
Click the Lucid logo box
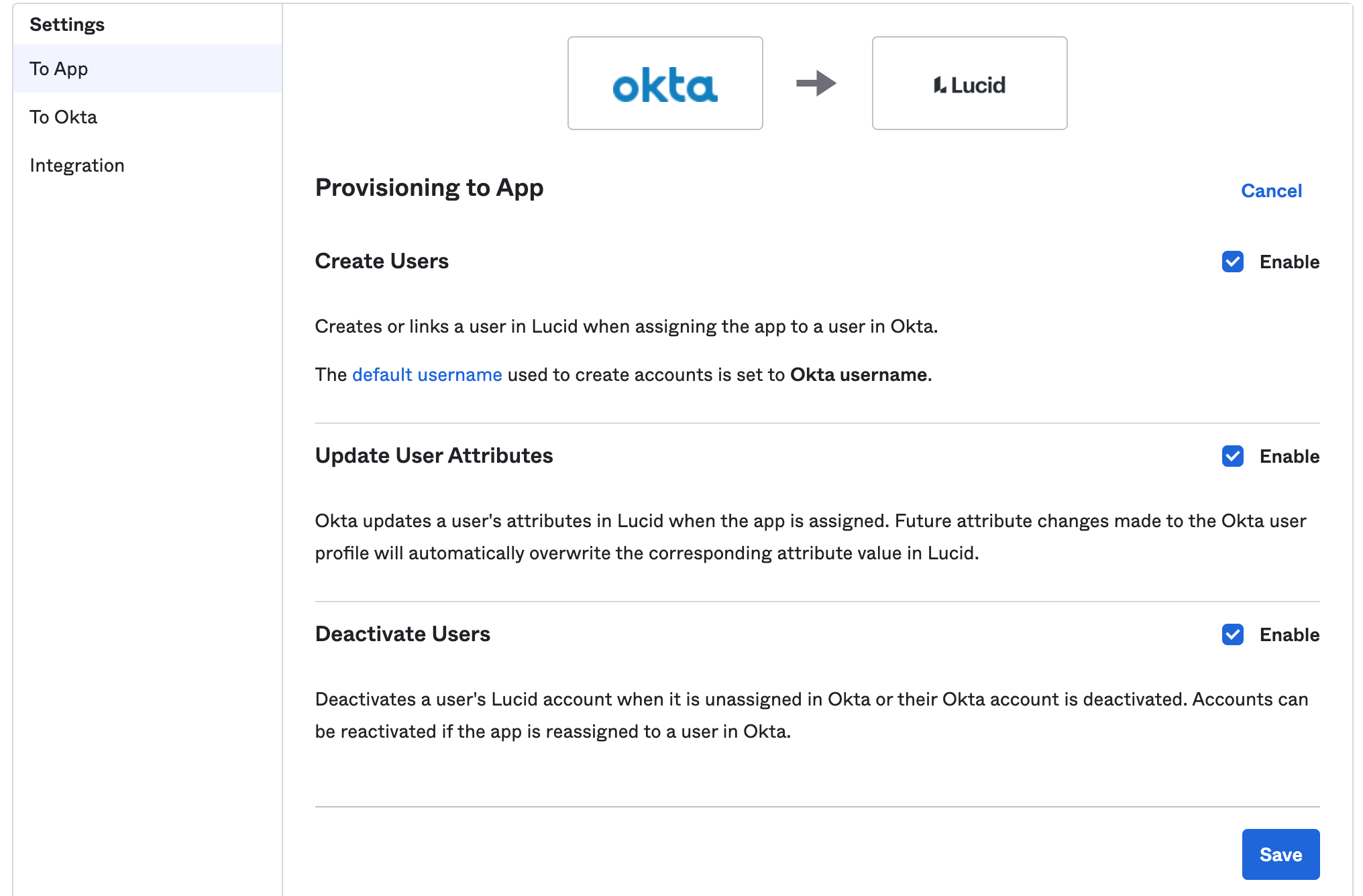pos(969,83)
